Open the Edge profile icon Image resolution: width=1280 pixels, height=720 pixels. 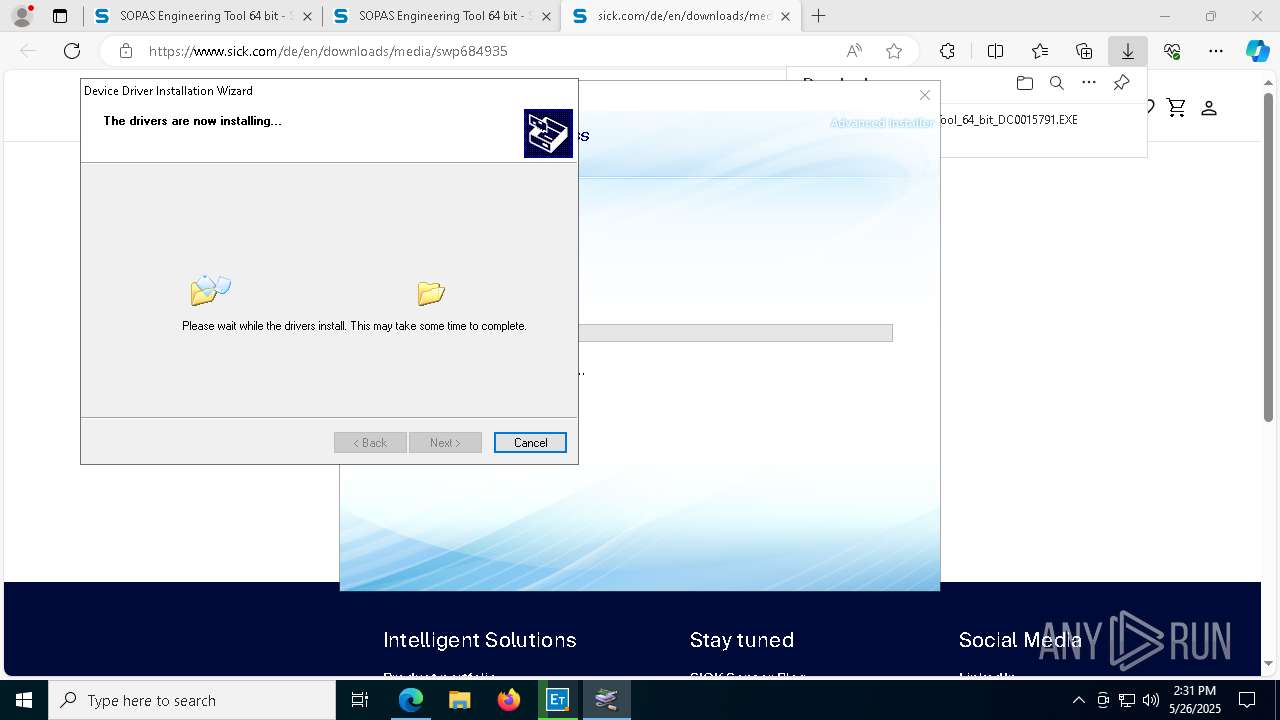pos(22,16)
